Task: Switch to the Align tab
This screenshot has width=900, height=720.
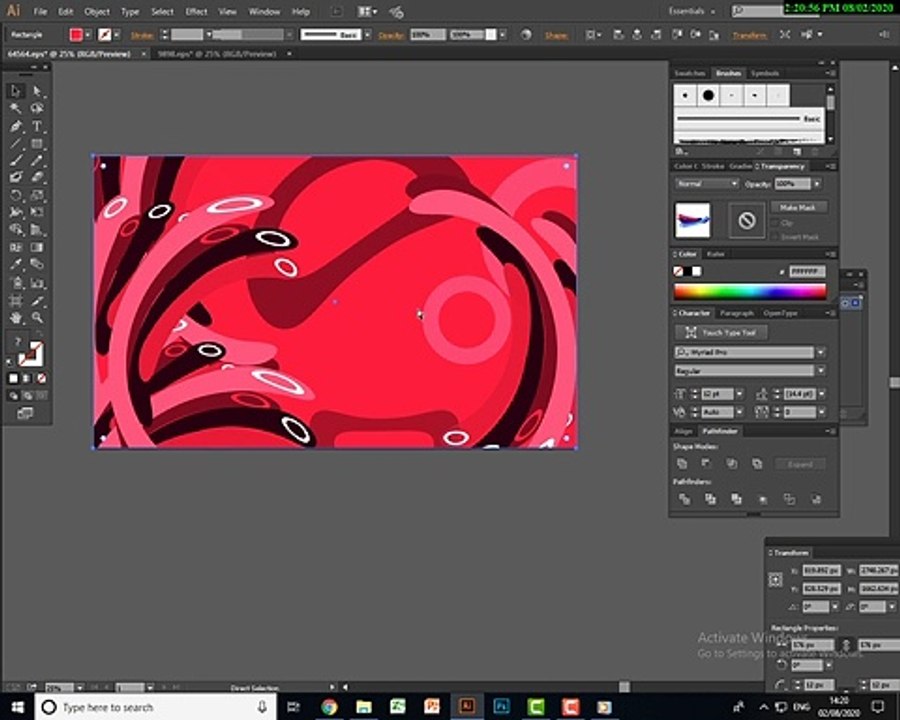Action: pos(683,431)
